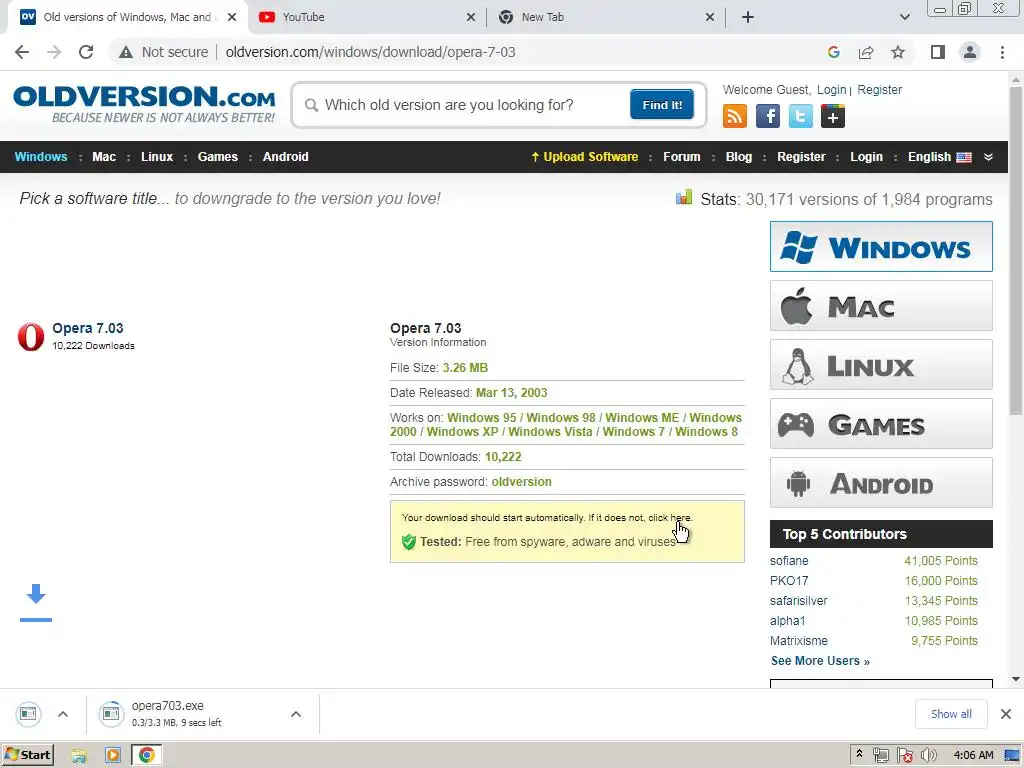Switch to the YouTube tab
Image resolution: width=1024 pixels, height=768 pixels.
point(368,17)
